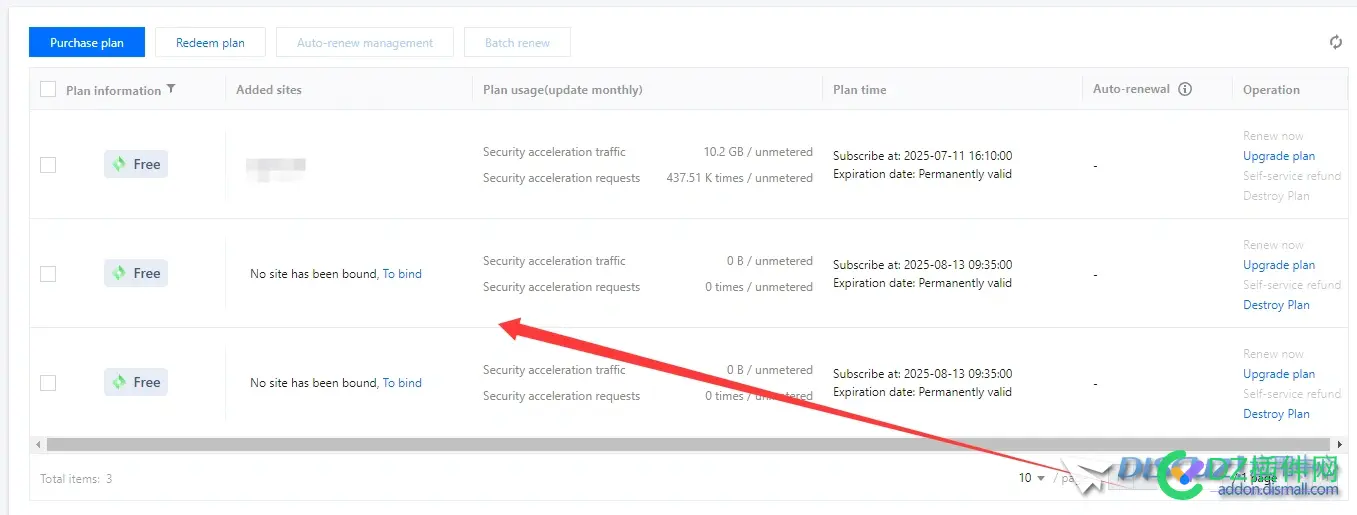Click the refresh icon above the table
1357x515 pixels.
pos(1335,42)
